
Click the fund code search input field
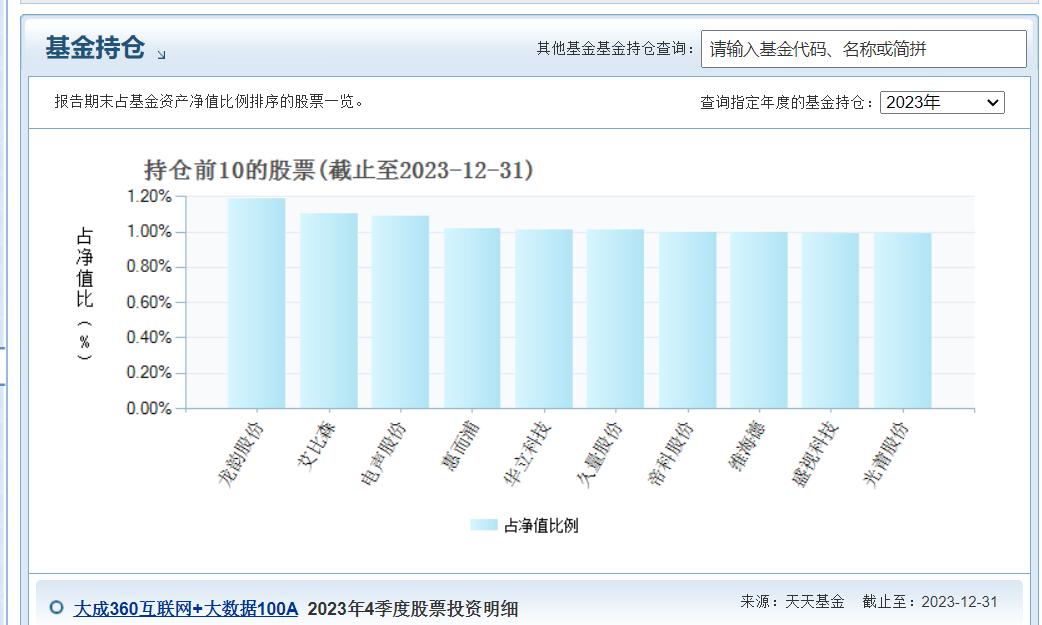(863, 49)
